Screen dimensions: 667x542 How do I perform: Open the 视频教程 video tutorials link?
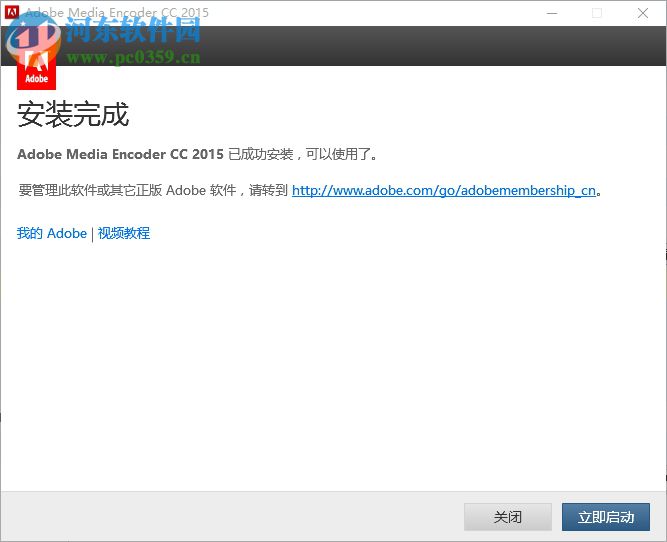tap(124, 233)
